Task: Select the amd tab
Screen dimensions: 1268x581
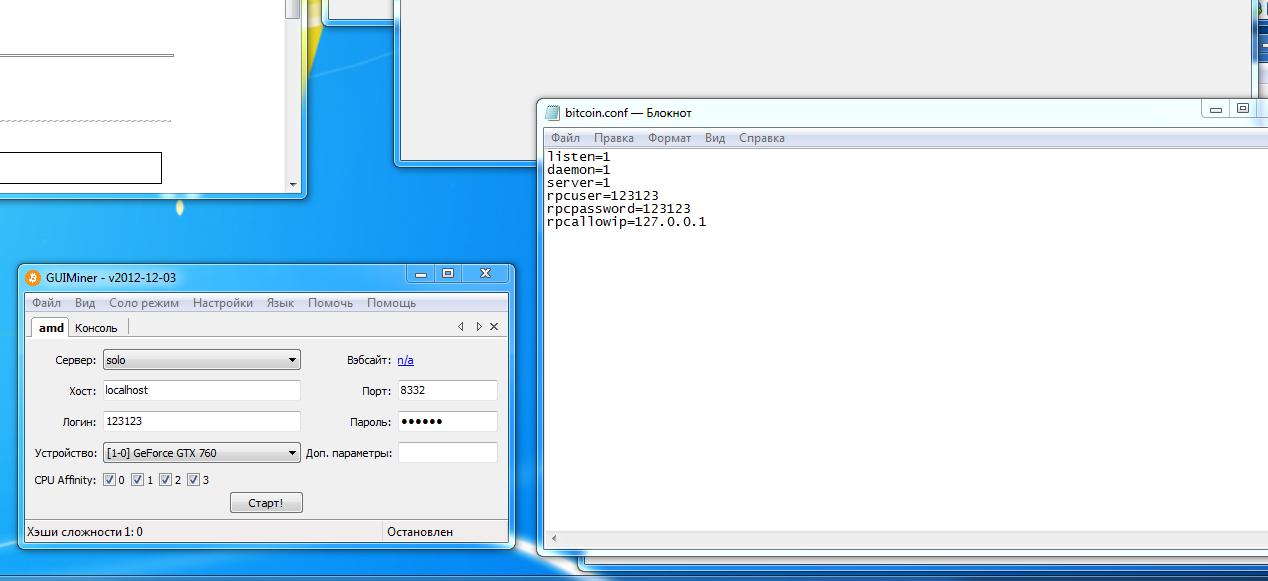Action: pos(51,327)
